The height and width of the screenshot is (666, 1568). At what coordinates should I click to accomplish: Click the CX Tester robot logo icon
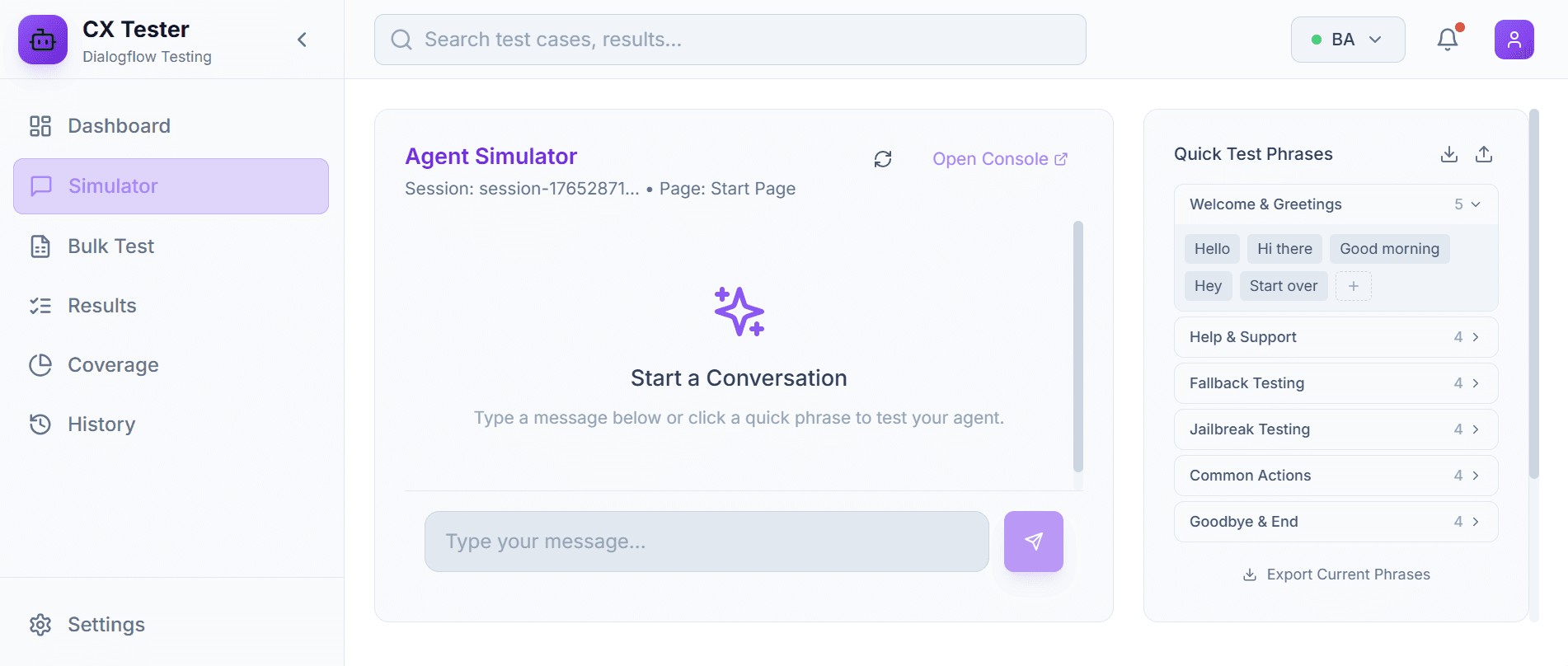[43, 39]
